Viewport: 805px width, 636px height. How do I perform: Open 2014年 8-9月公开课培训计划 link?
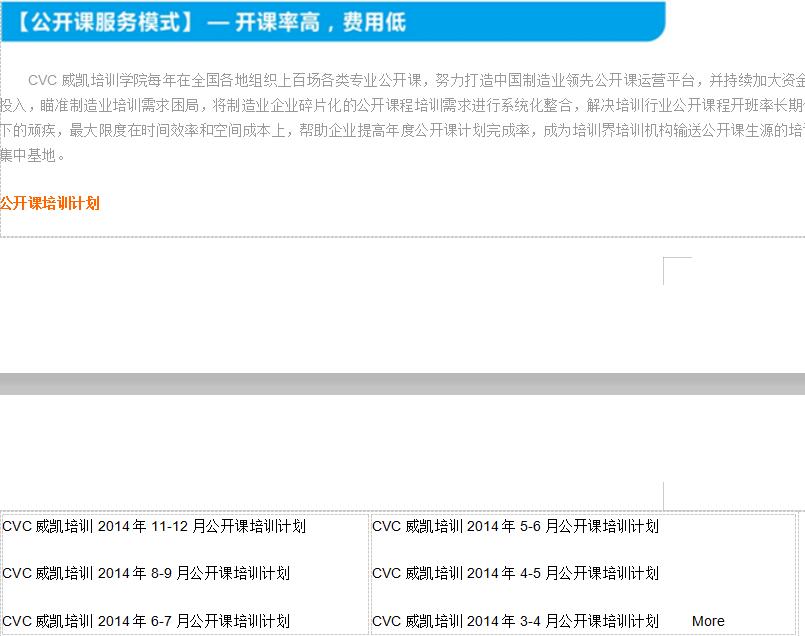point(146,573)
